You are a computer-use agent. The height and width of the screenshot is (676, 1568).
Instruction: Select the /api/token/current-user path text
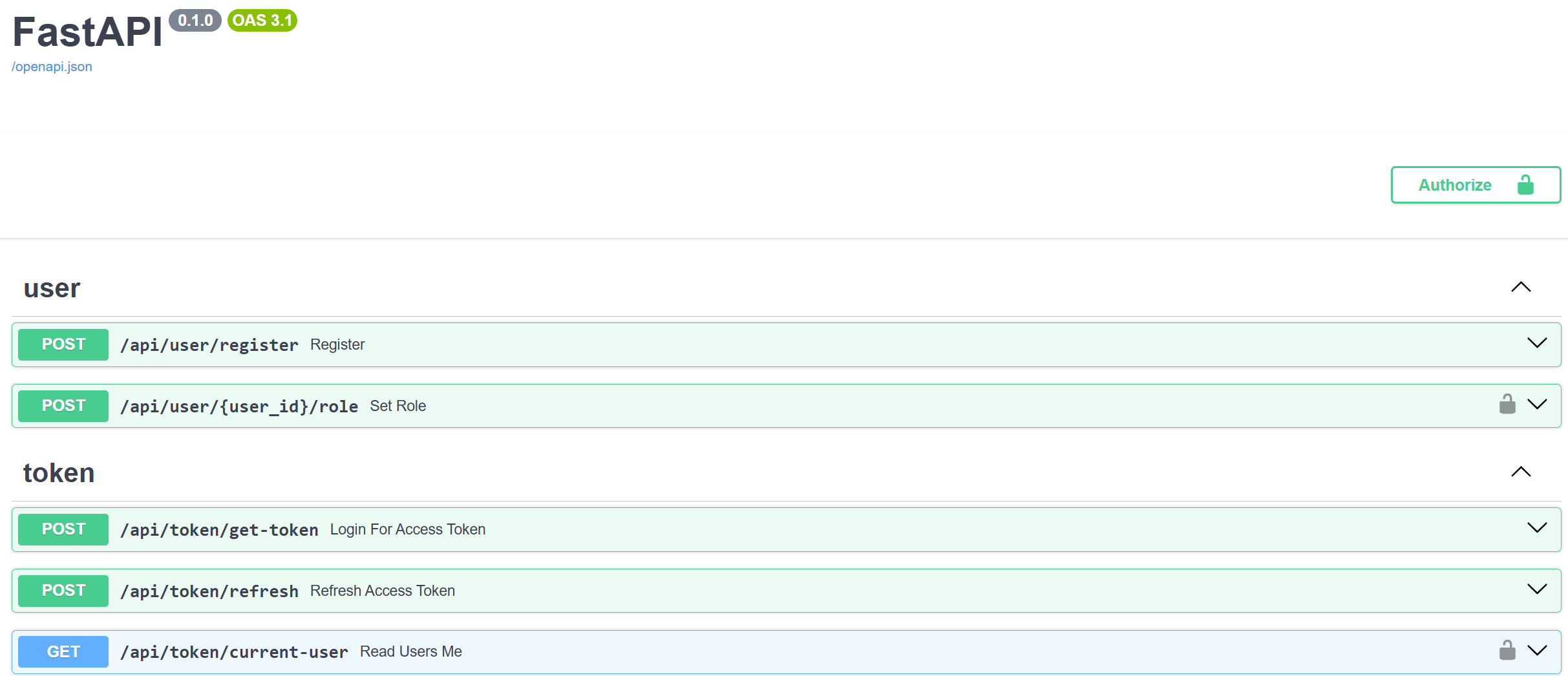[234, 652]
